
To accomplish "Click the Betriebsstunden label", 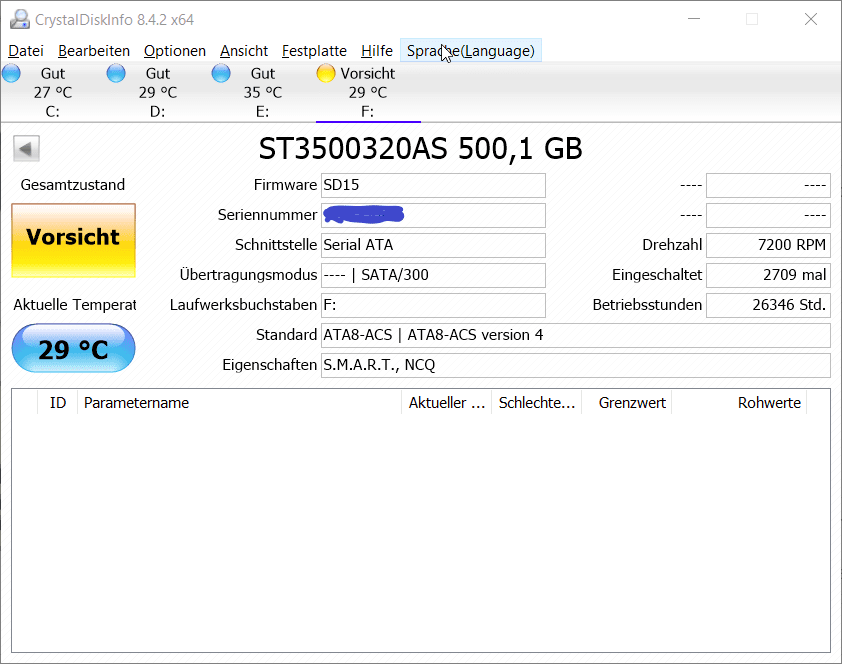I will point(647,305).
